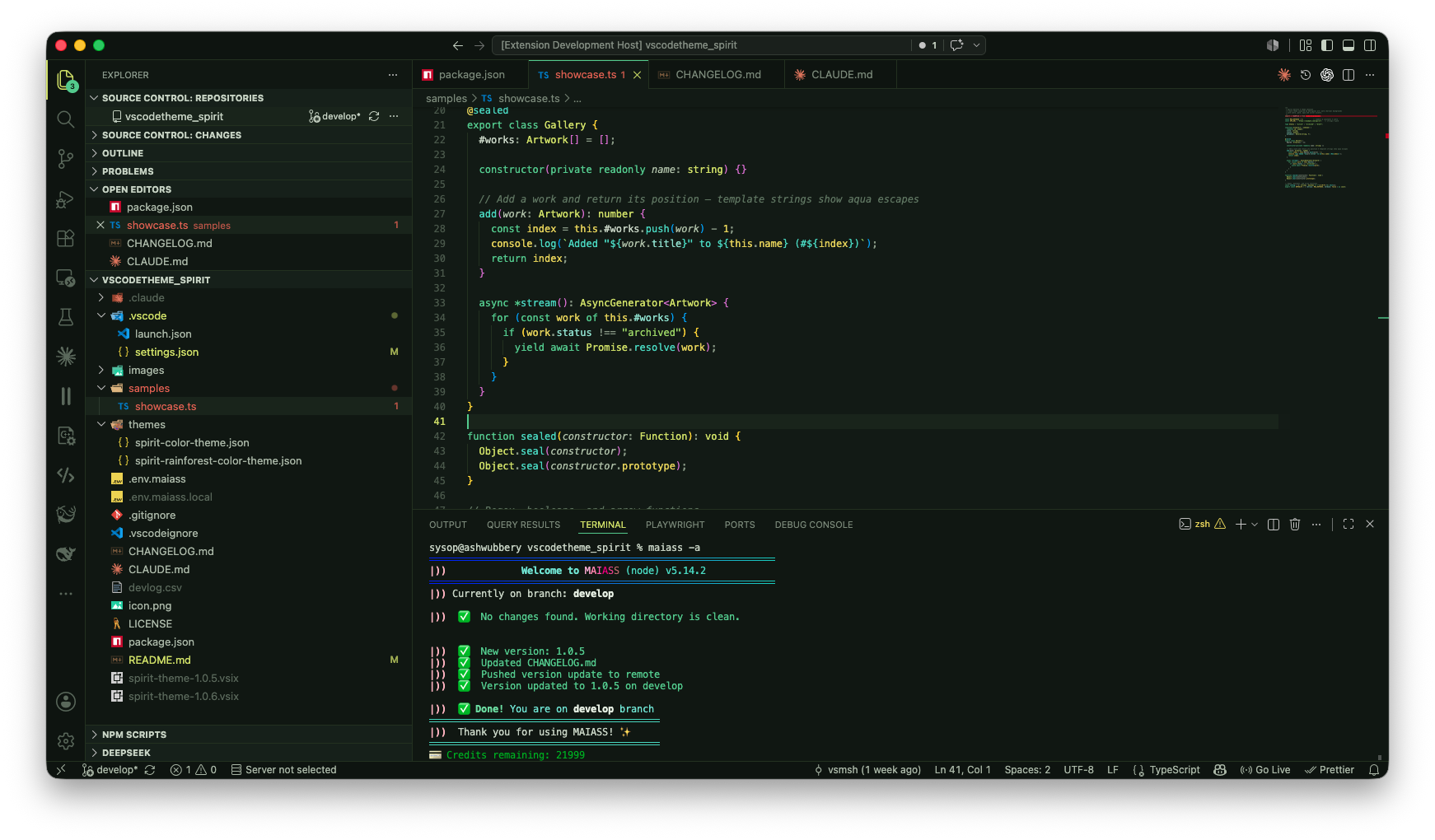The height and width of the screenshot is (840, 1435).
Task: Click Go Live in status bar
Action: pyautogui.click(x=1265, y=770)
